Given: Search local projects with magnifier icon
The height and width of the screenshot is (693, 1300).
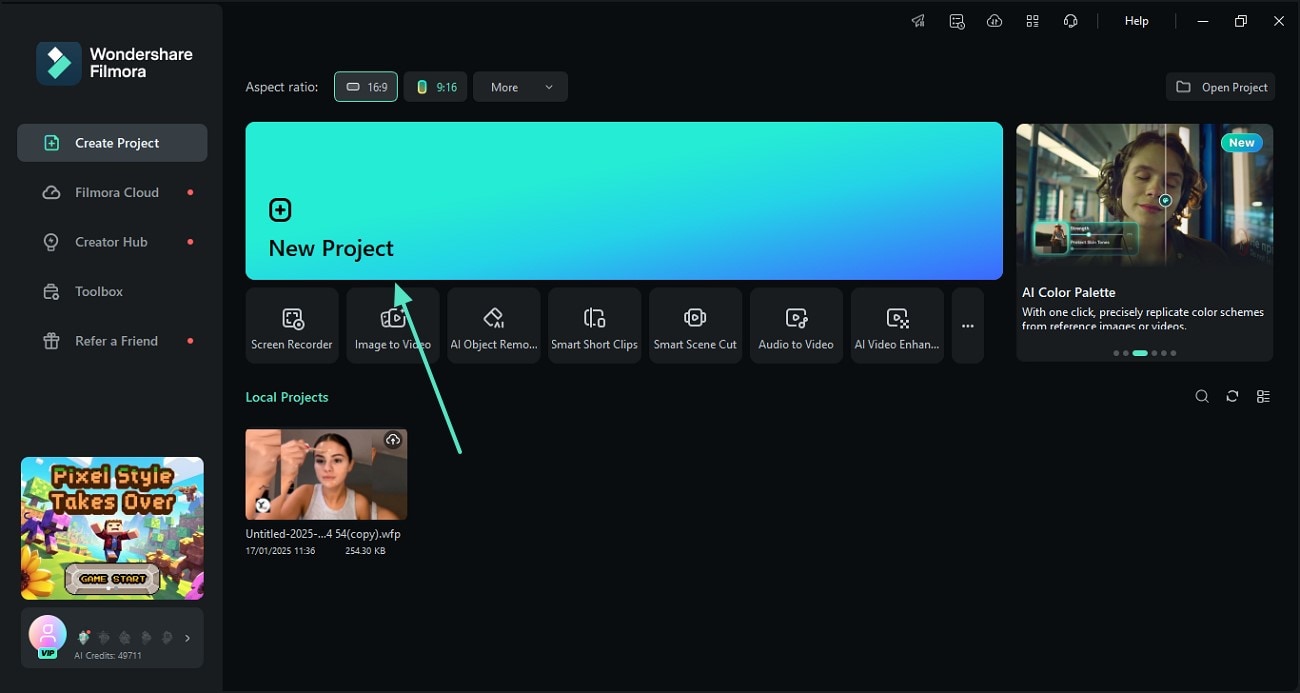Looking at the screenshot, I should [x=1202, y=397].
